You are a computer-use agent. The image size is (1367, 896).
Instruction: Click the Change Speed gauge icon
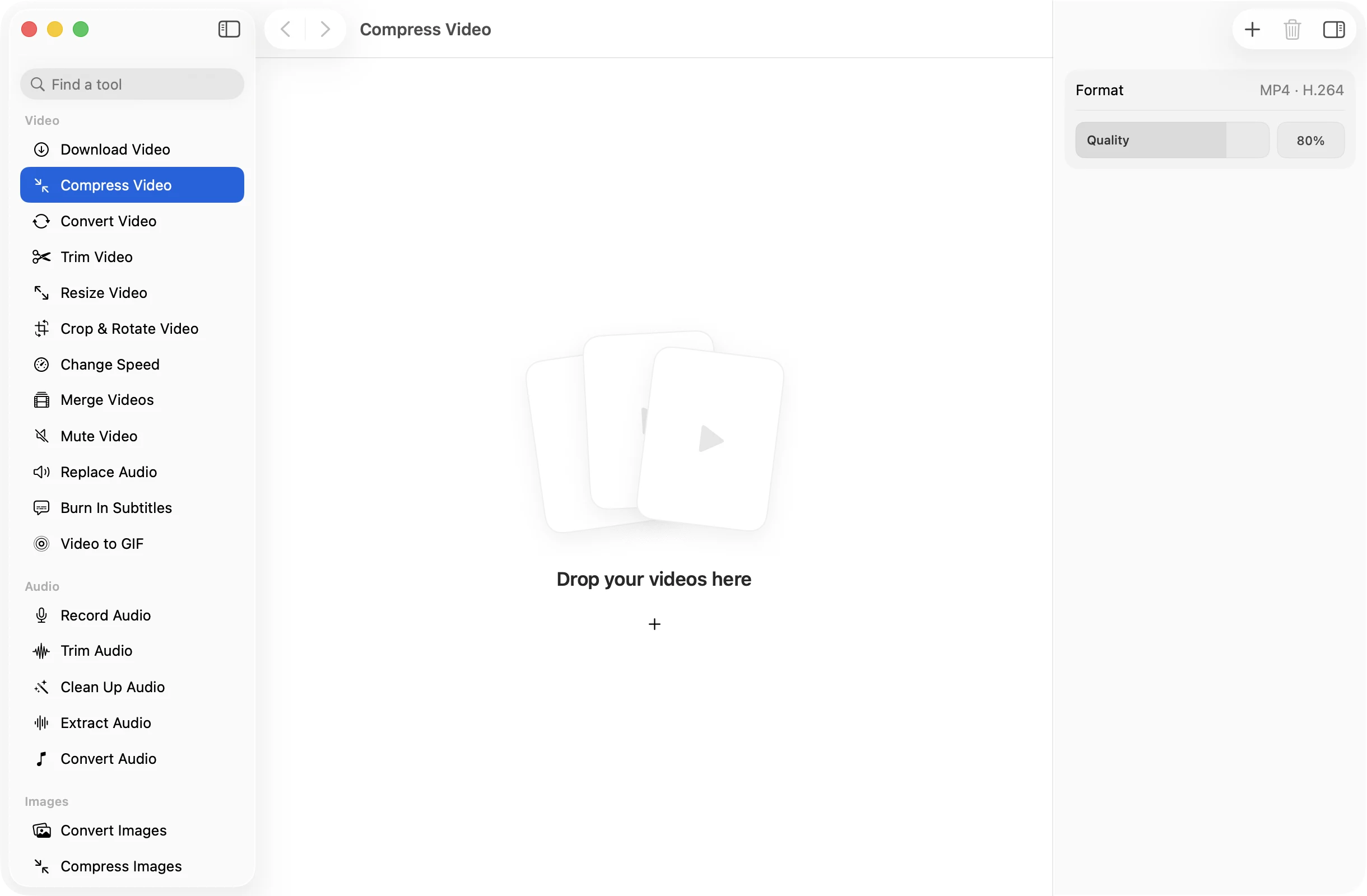(41, 365)
